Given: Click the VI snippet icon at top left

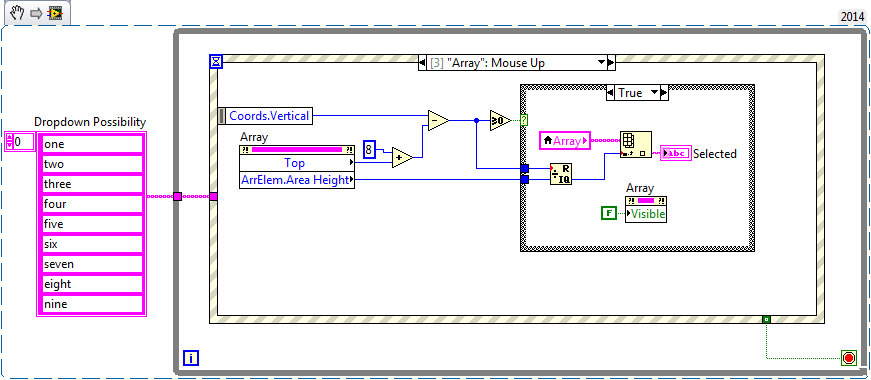Looking at the screenshot, I should point(55,13).
